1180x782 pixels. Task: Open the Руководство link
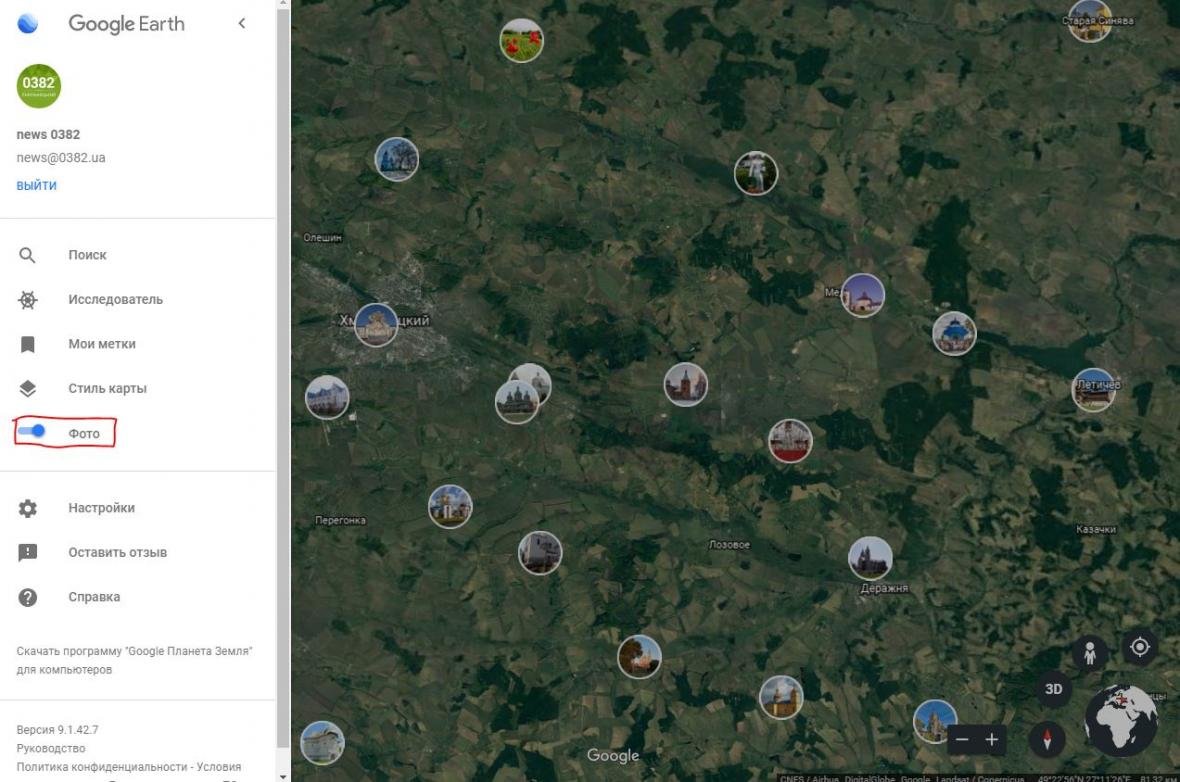[x=50, y=748]
